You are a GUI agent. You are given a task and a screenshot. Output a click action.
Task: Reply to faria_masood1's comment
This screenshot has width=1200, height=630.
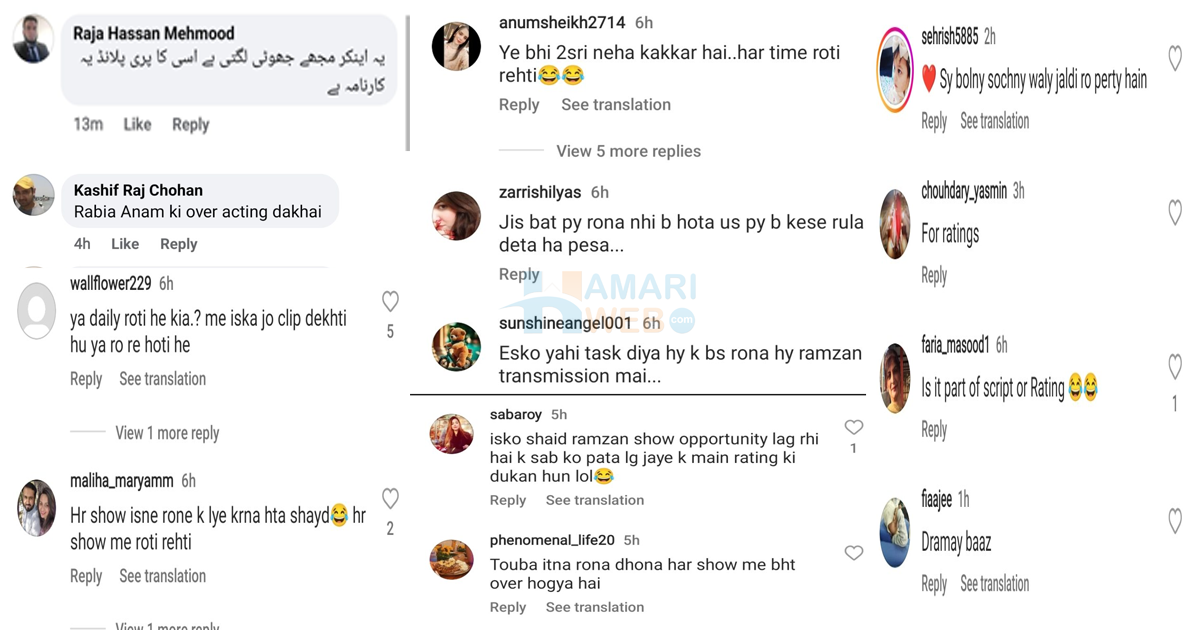coord(934,429)
